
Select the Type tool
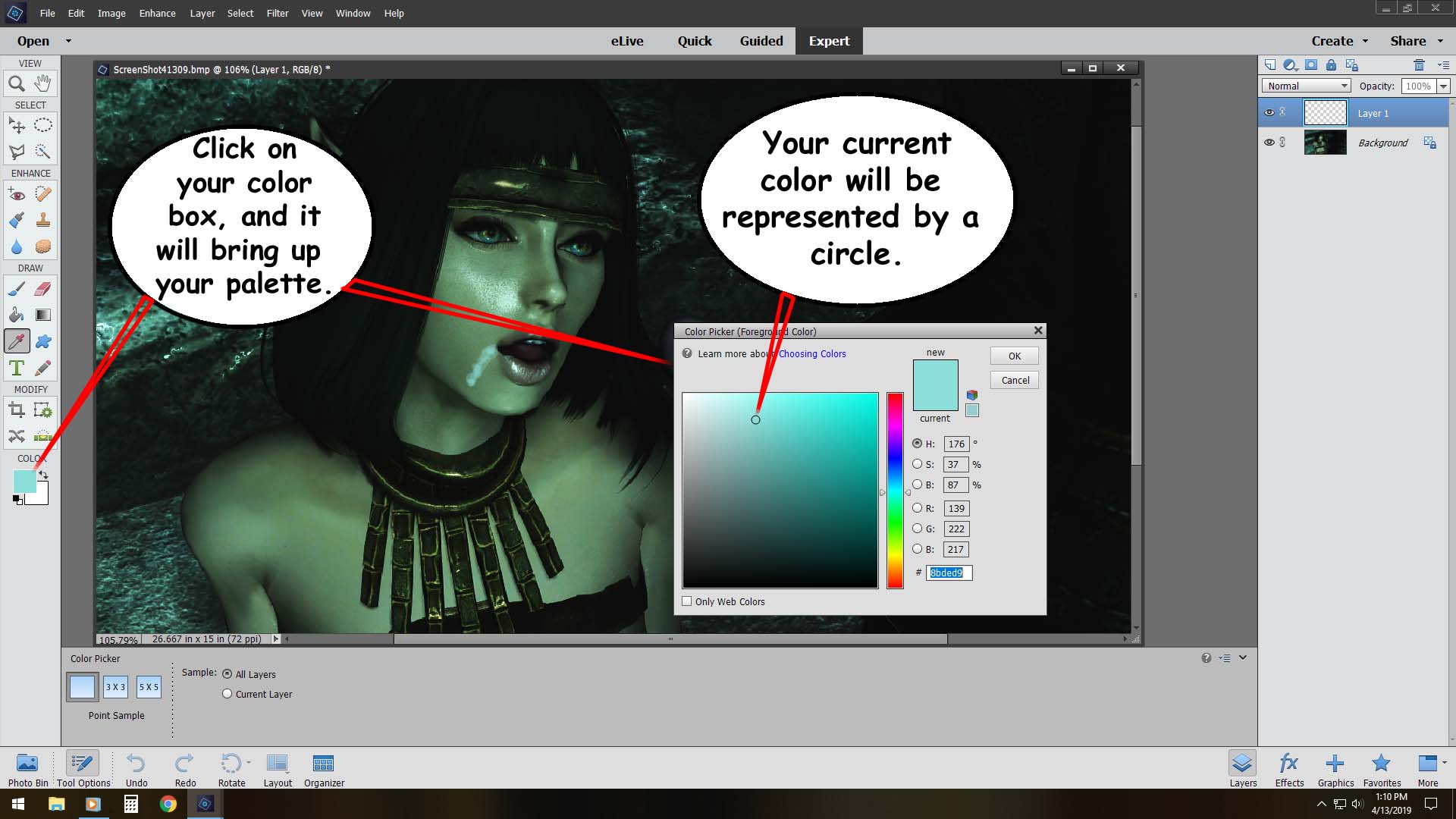click(17, 368)
